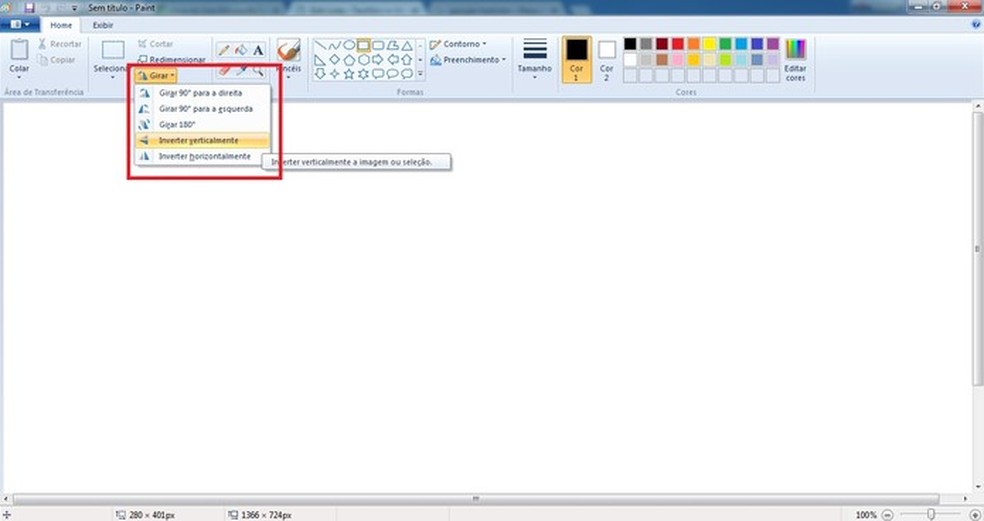Click the Recortar button

tap(60, 44)
